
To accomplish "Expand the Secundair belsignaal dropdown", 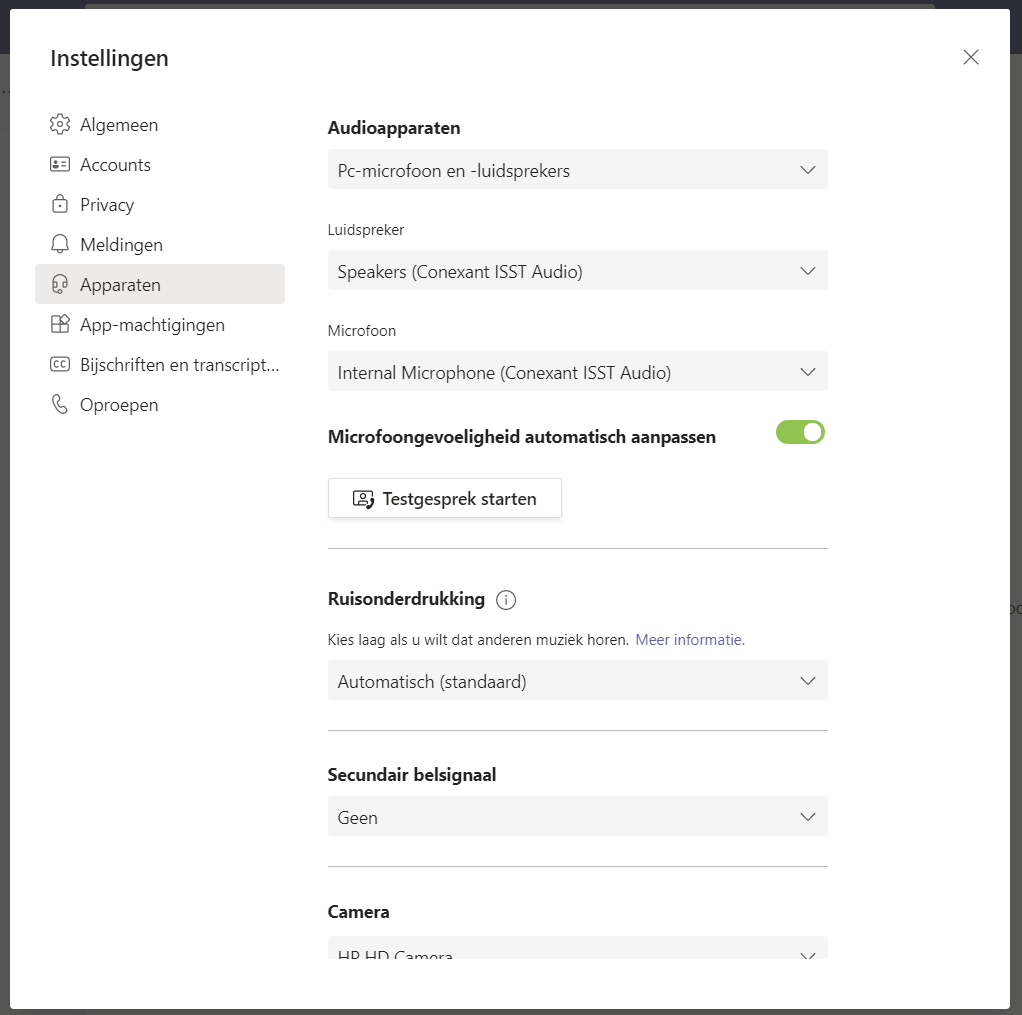I will point(577,816).
